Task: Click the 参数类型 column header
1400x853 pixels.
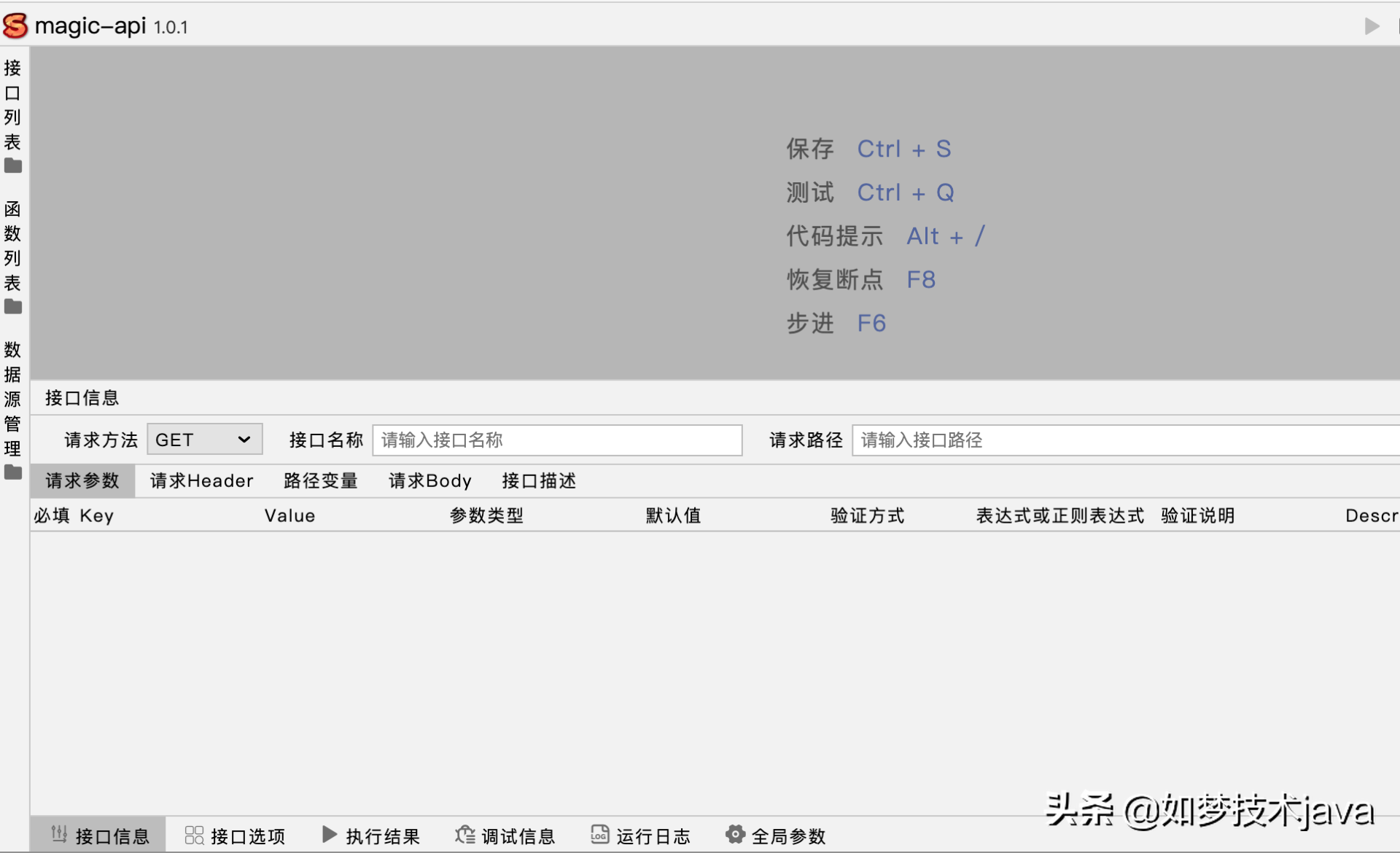Action: 486,516
